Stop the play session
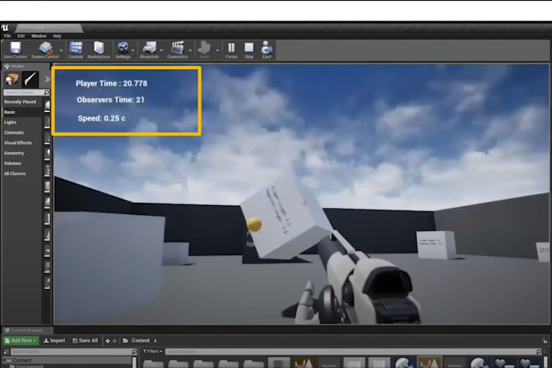The image size is (552, 368). click(x=249, y=48)
